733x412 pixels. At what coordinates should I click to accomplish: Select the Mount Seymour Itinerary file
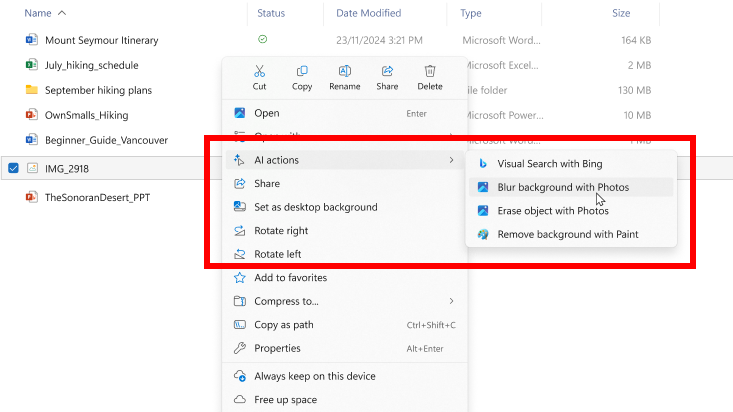101,40
